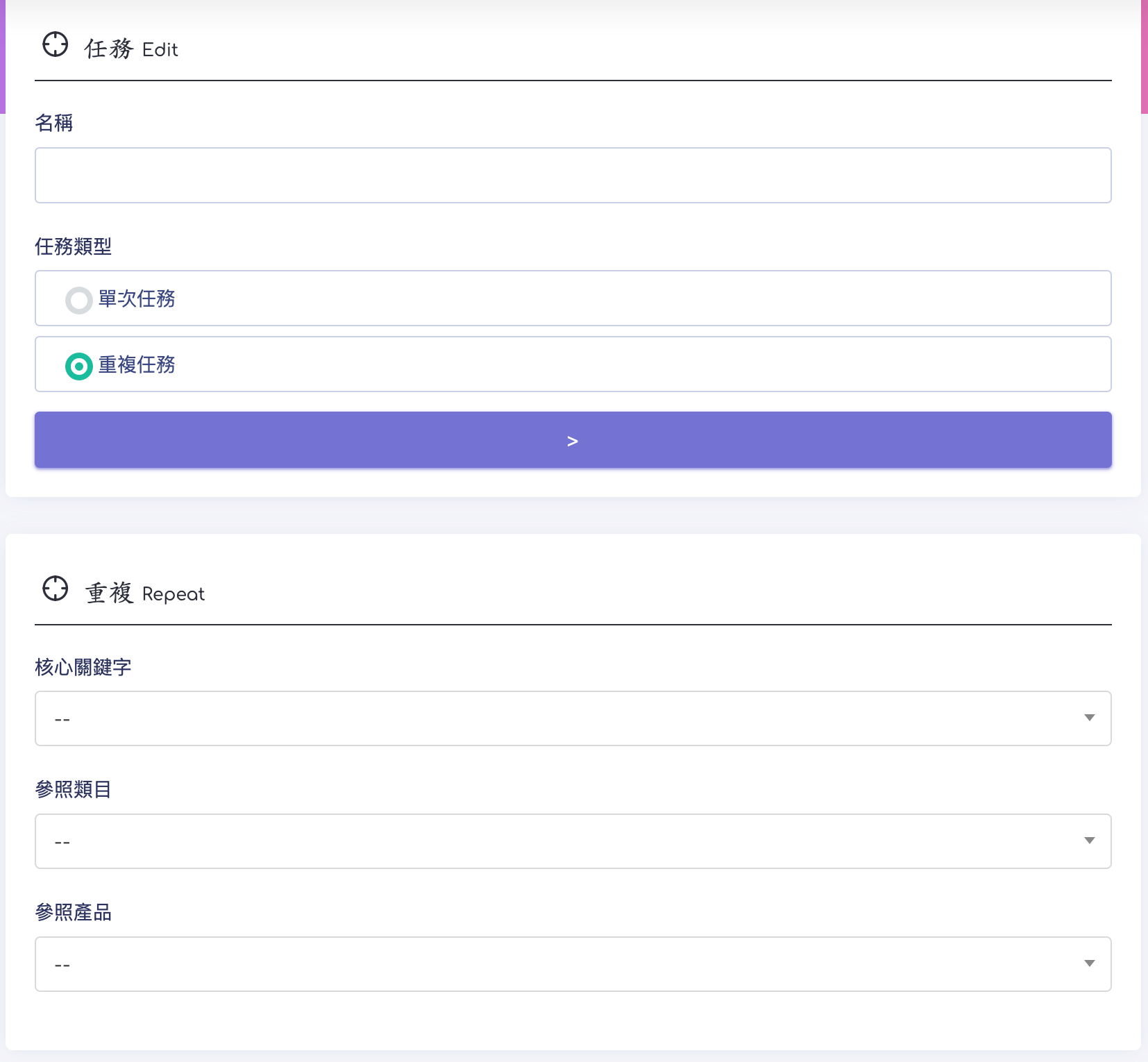This screenshot has height=1062, width=1148.
Task: Select the 重複任務 radio button
Action: coord(78,366)
